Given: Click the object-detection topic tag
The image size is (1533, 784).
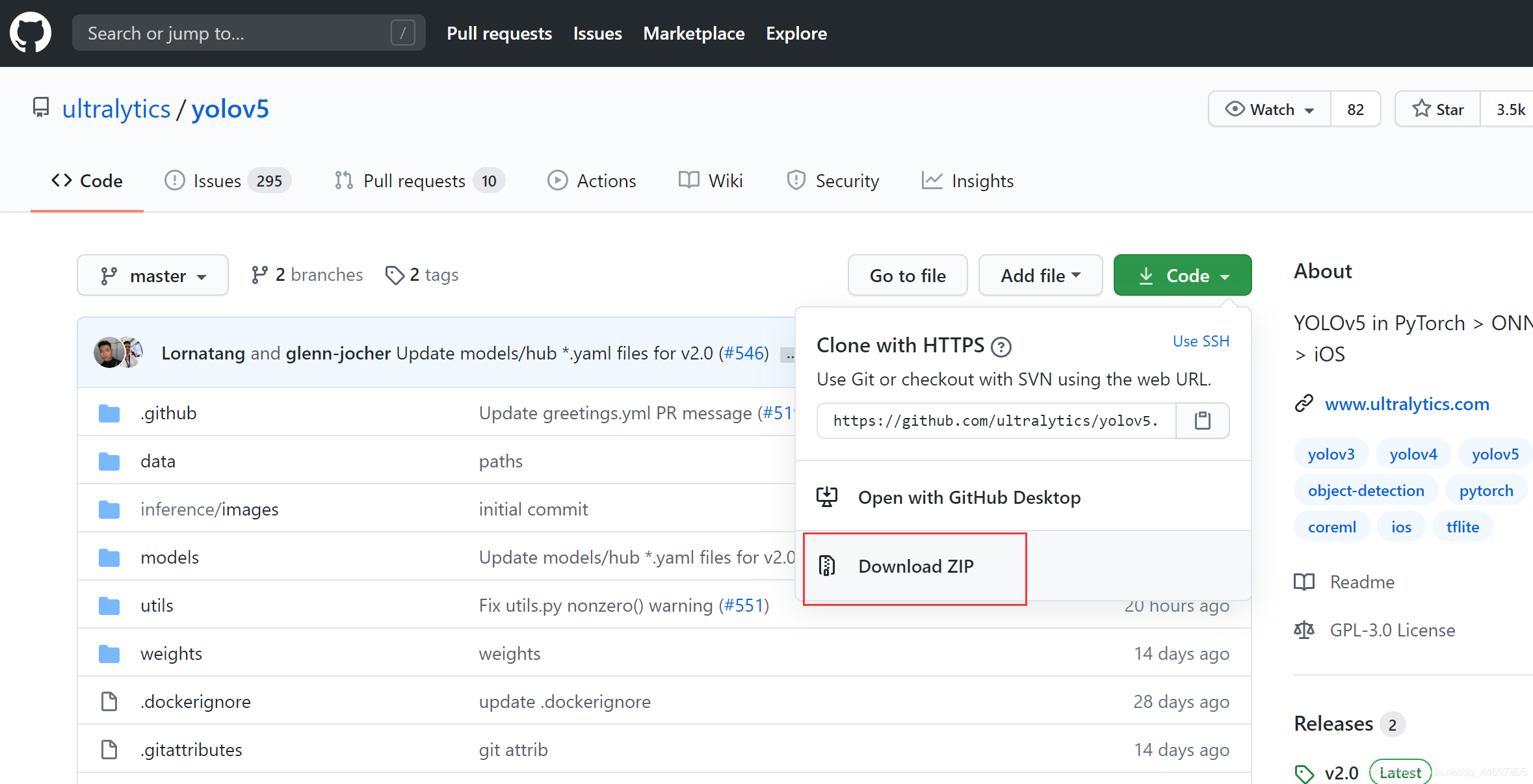Looking at the screenshot, I should (x=1366, y=490).
